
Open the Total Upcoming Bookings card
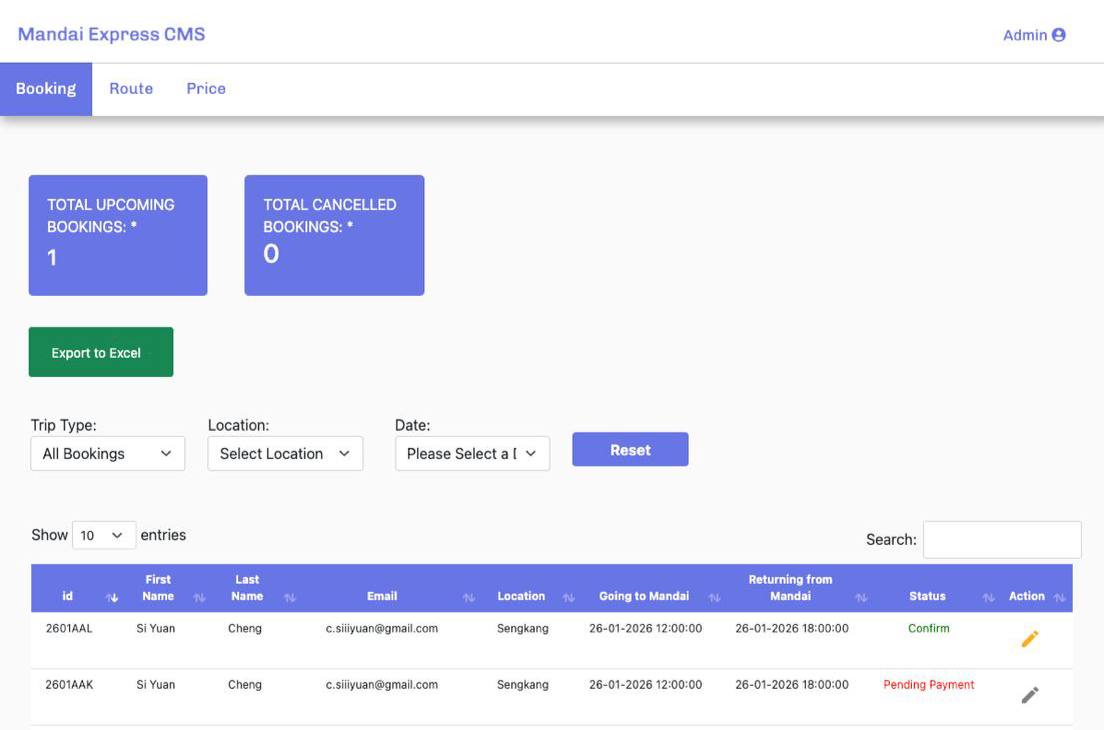pos(118,235)
